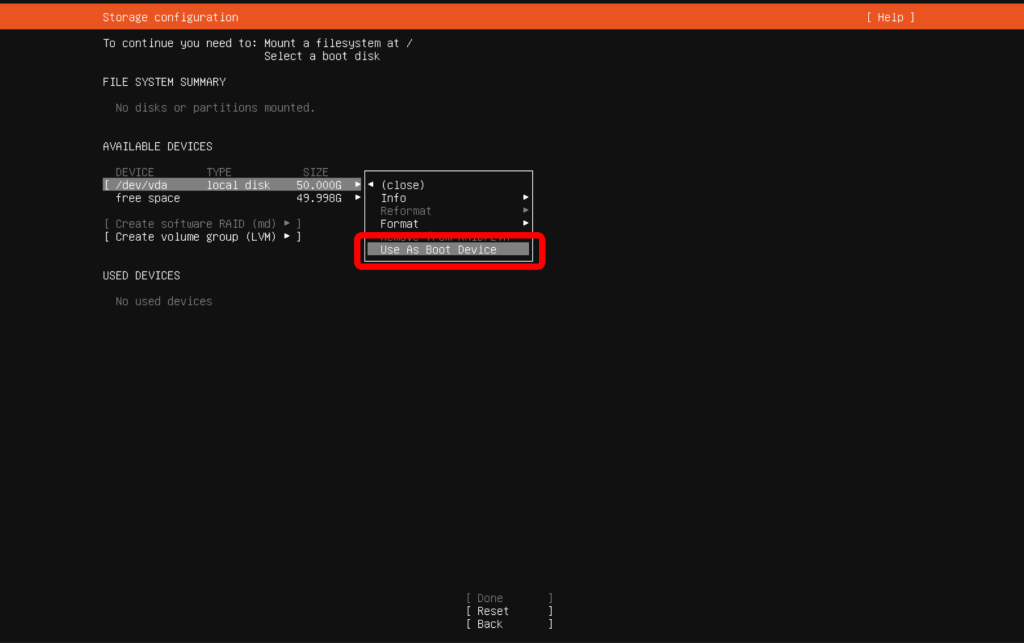Expand the free space row menu
The height and width of the screenshot is (643, 1024).
[357, 197]
